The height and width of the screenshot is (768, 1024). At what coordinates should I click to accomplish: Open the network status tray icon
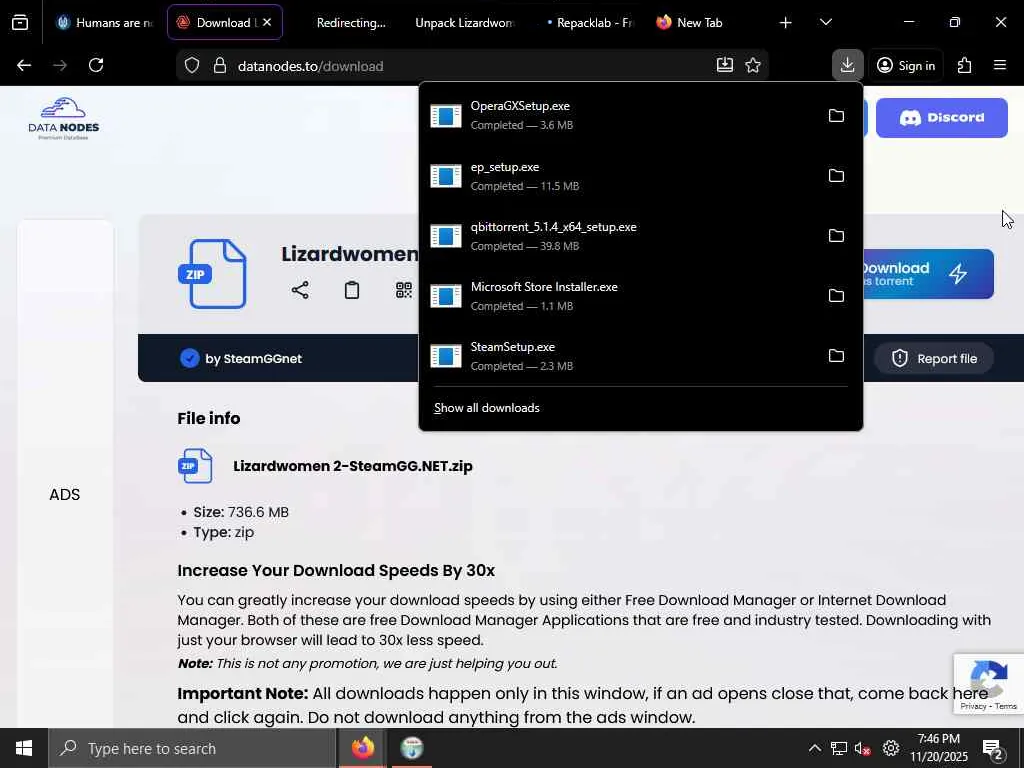point(839,748)
